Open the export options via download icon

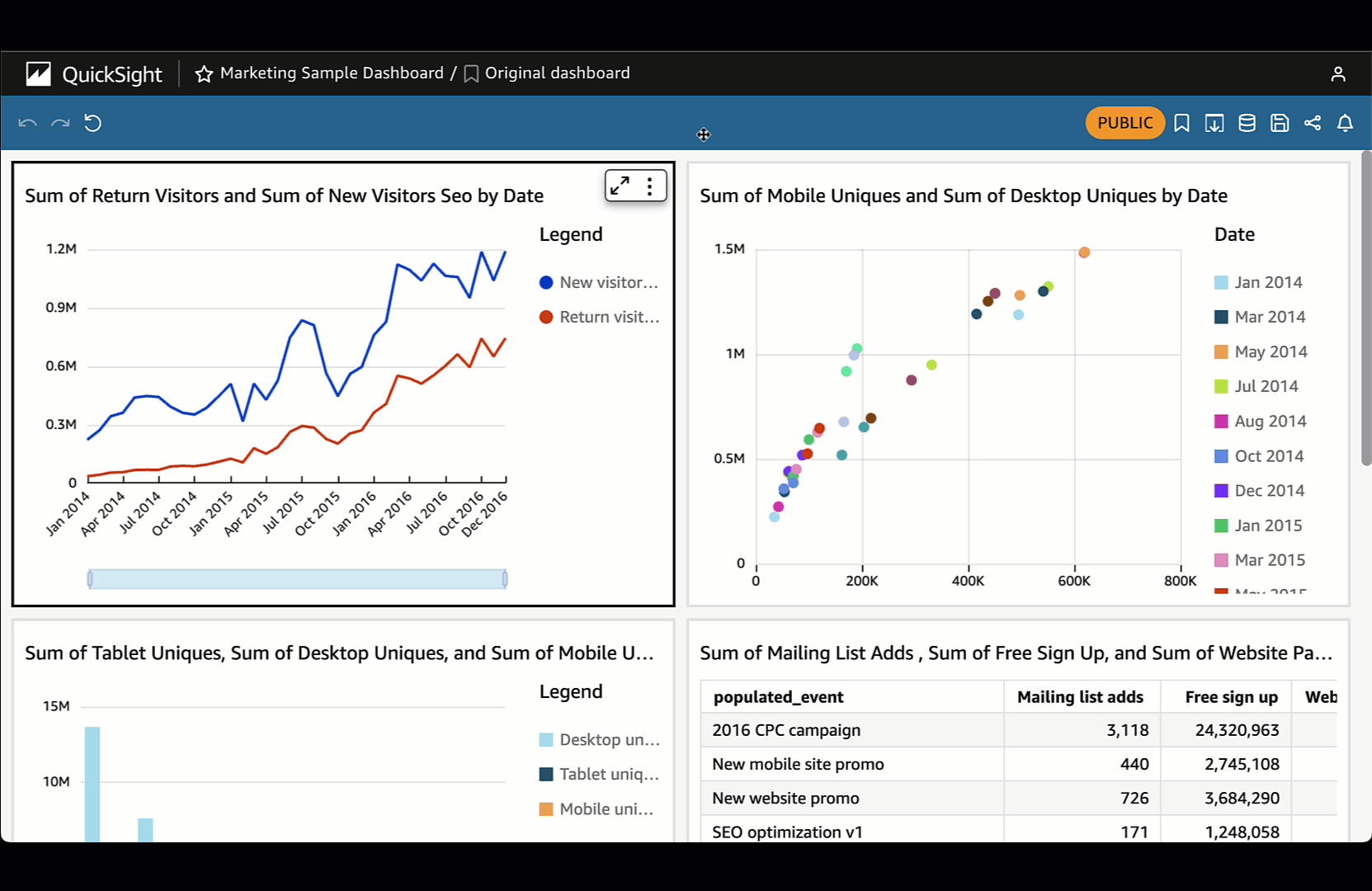1214,122
